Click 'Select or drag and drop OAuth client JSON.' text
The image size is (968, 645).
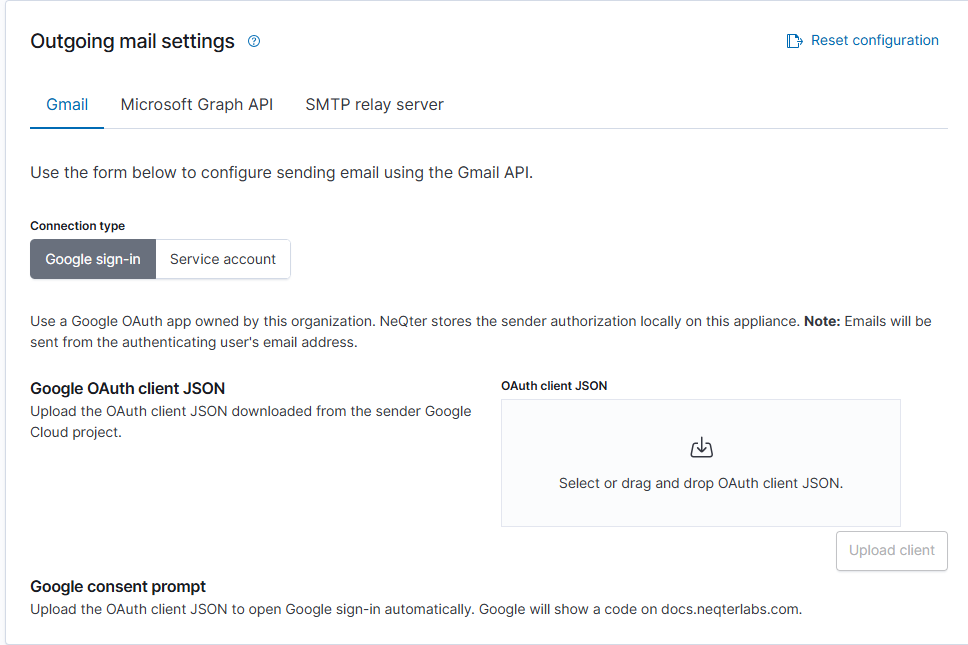point(701,483)
